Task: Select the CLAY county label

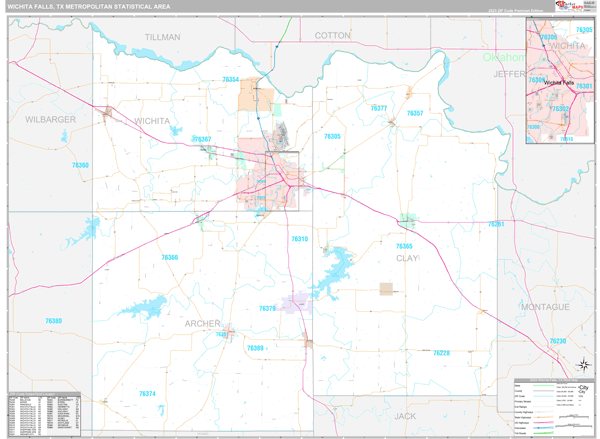Action: point(407,258)
